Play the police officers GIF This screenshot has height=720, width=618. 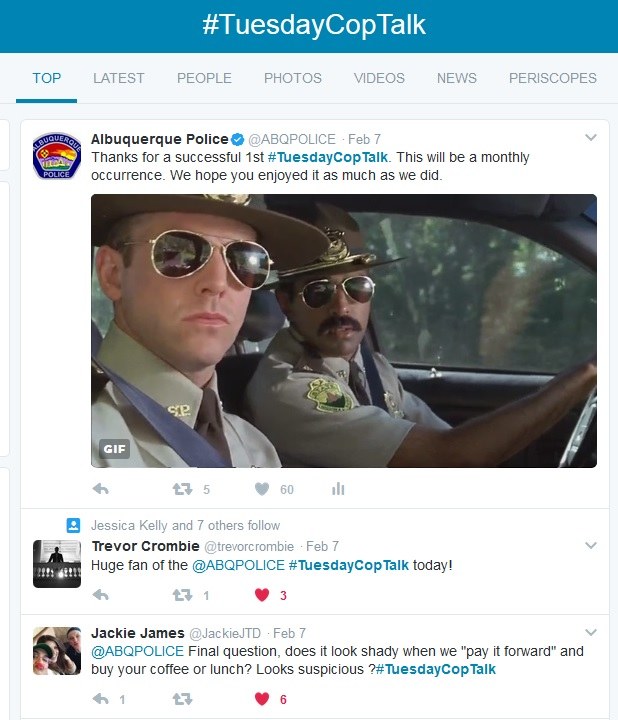(x=344, y=331)
